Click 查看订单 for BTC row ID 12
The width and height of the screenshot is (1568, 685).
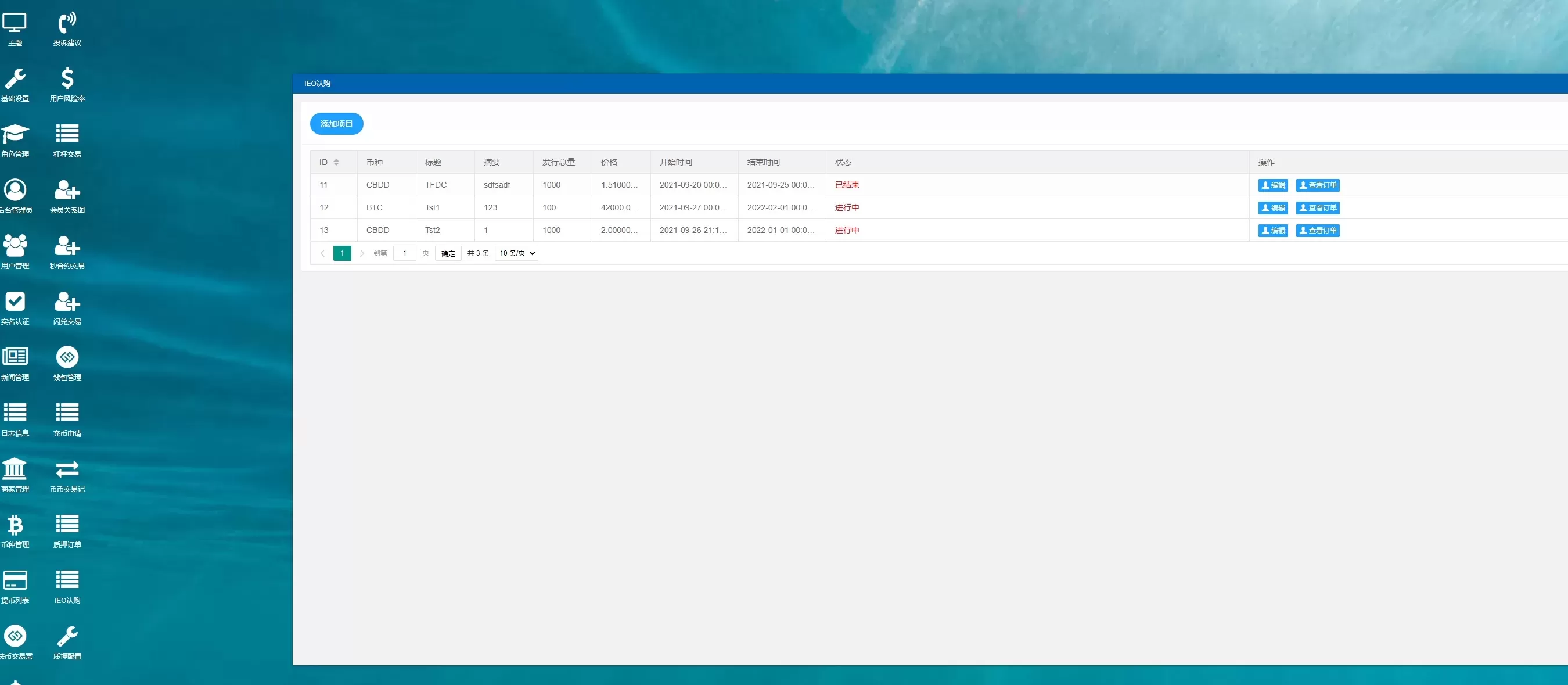pyautogui.click(x=1318, y=207)
